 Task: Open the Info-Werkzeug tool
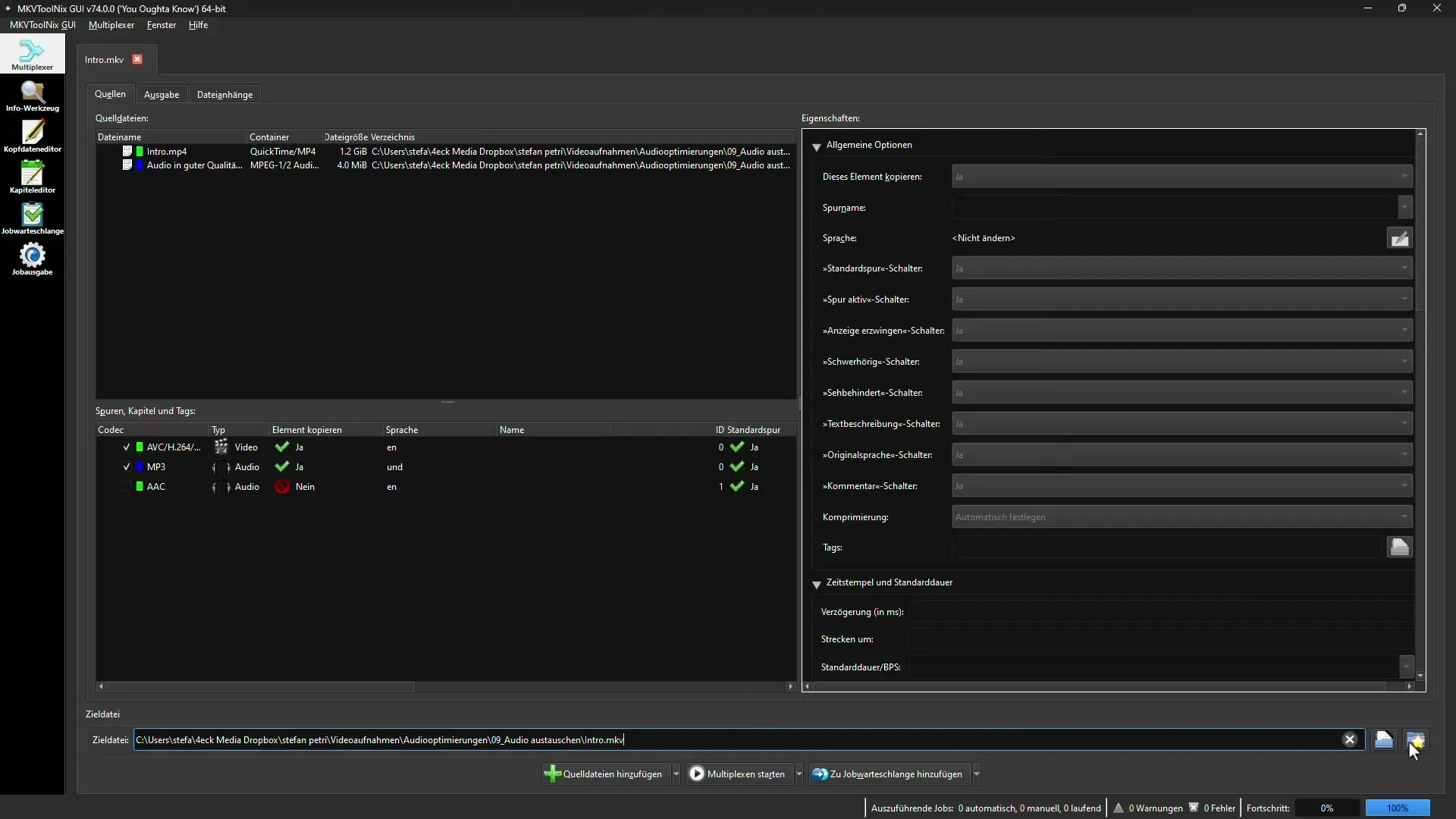[32, 96]
